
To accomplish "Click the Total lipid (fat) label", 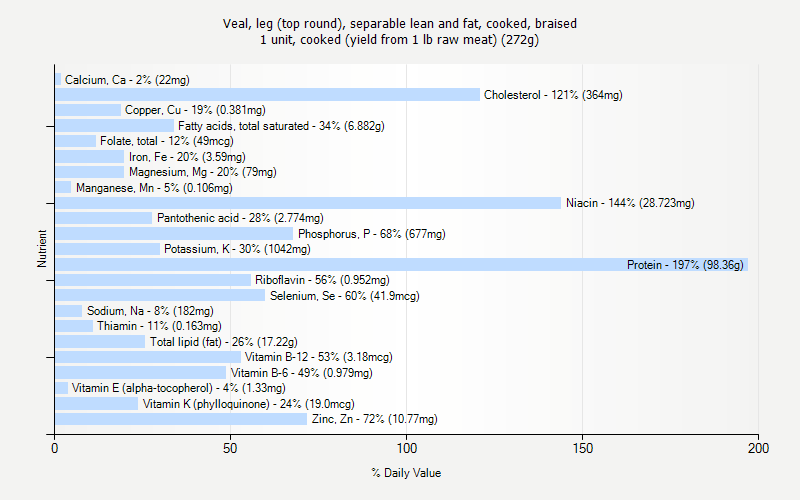I will (x=223, y=341).
